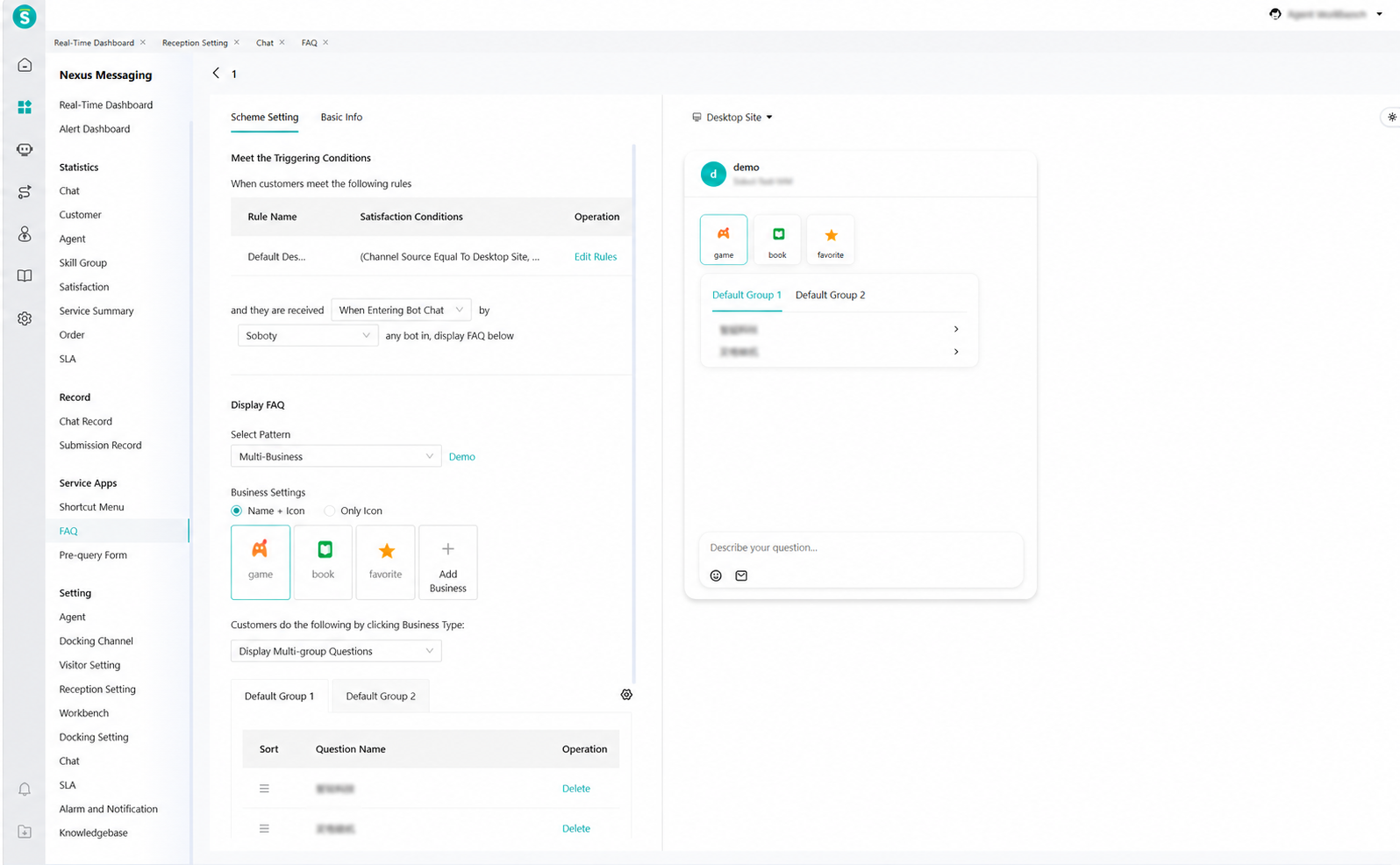
Task: Expand first question chevron in preview
Action: click(x=956, y=329)
